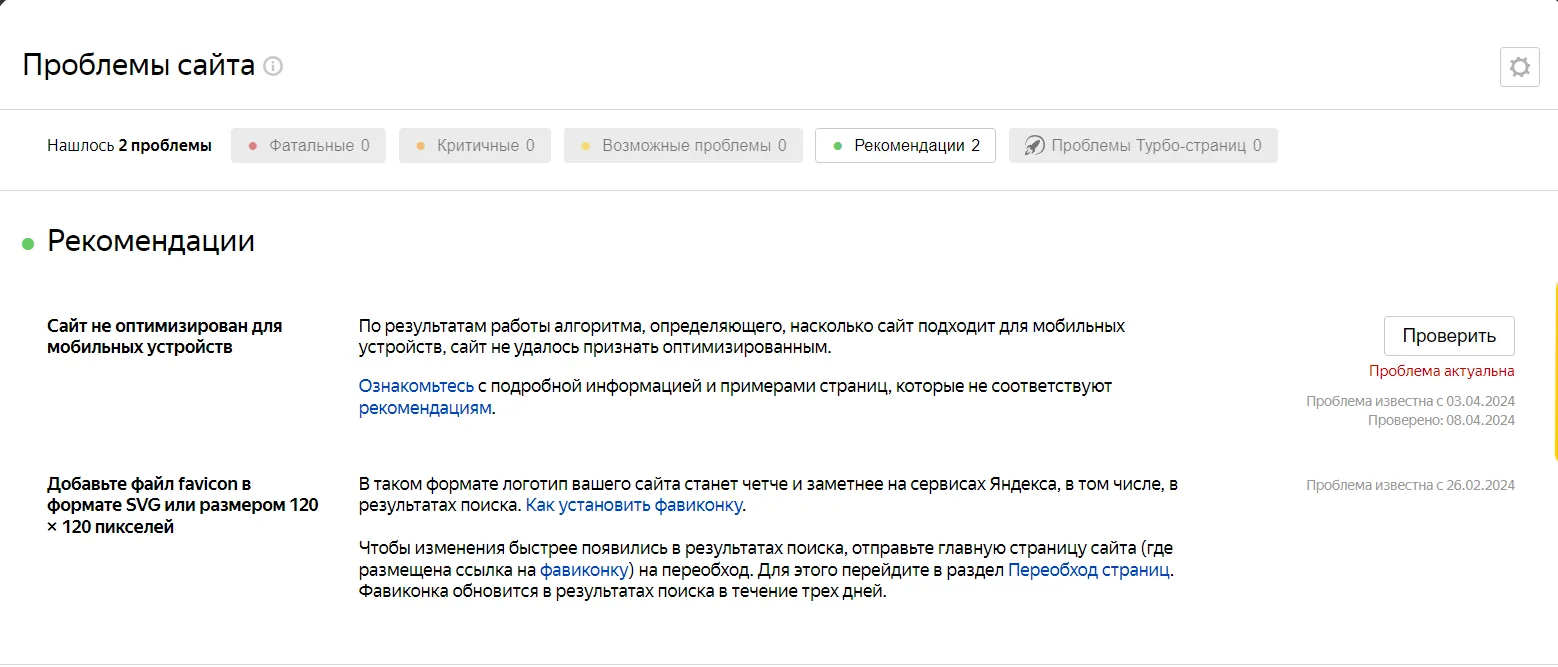Open Как установить фавиконку link
Image resolution: width=1558 pixels, height=667 pixels.
click(634, 506)
